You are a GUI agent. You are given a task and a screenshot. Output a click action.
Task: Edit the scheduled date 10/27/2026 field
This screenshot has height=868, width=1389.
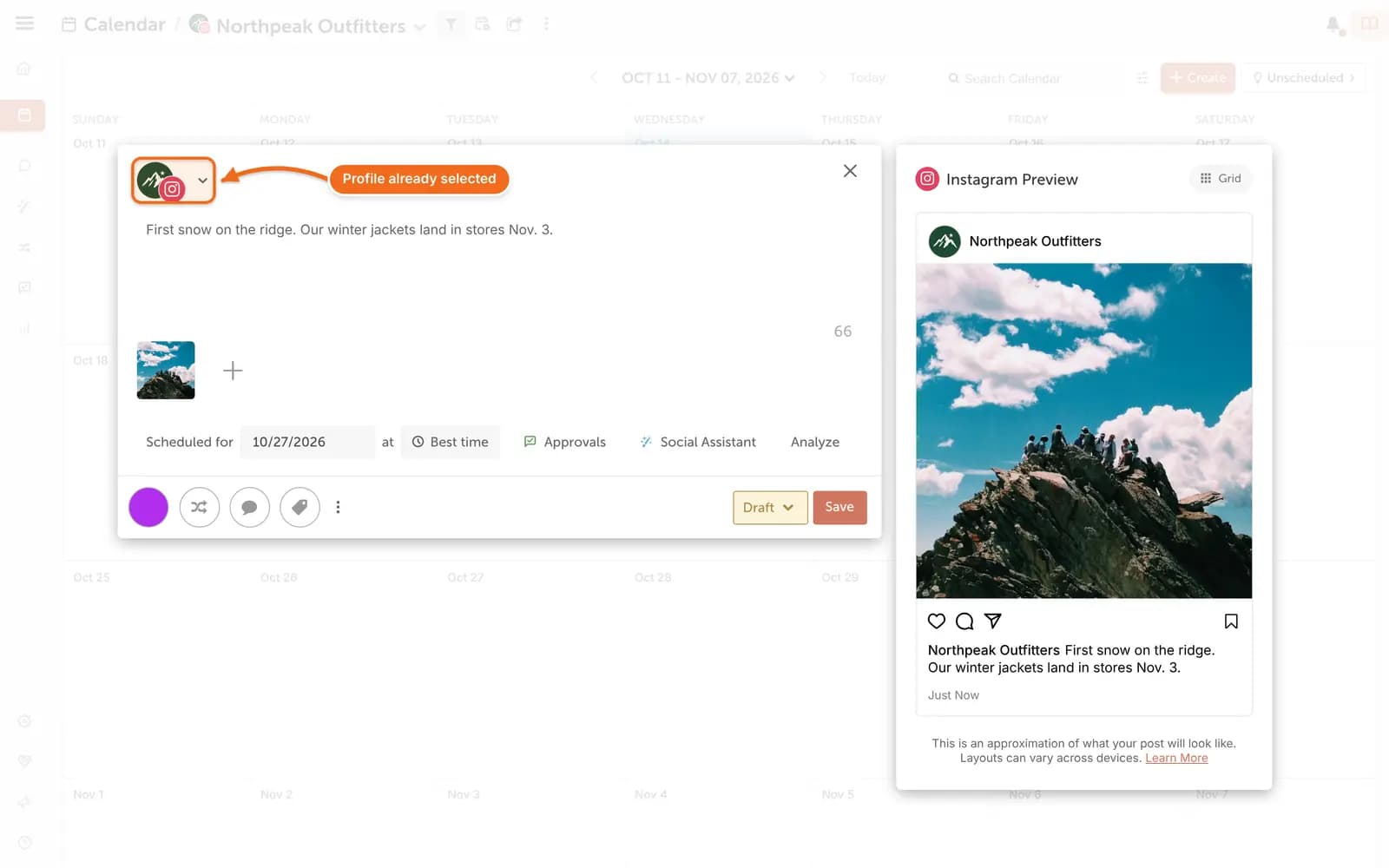(307, 442)
